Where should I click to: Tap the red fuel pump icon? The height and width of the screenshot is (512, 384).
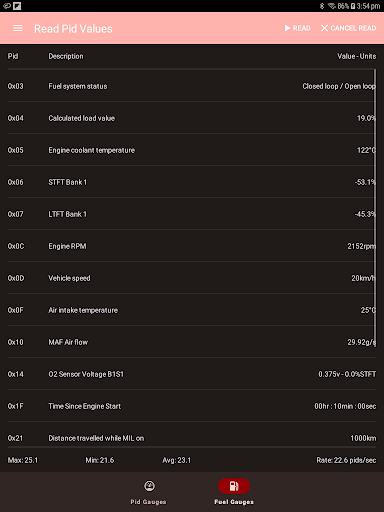pos(234,486)
